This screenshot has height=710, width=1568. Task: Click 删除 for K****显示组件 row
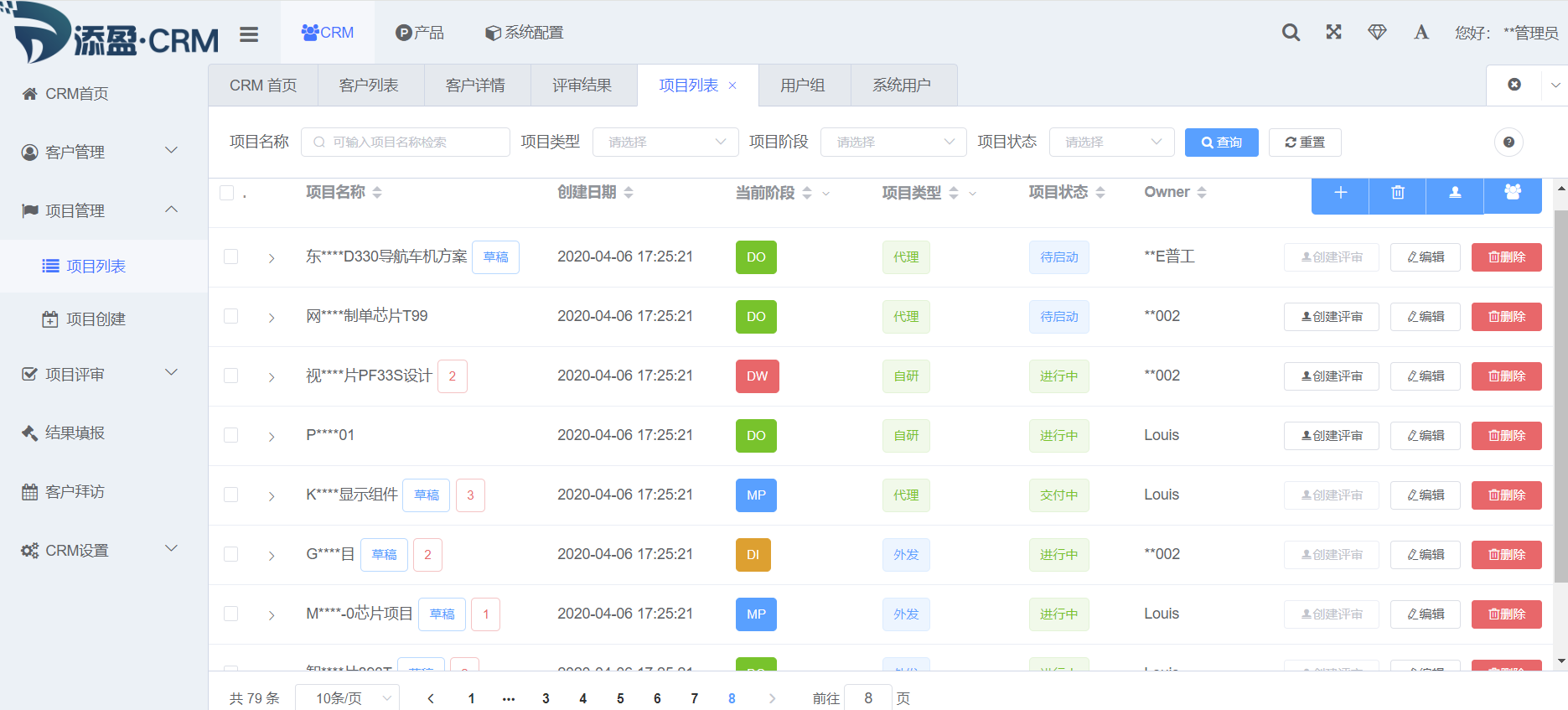pyautogui.click(x=1507, y=495)
